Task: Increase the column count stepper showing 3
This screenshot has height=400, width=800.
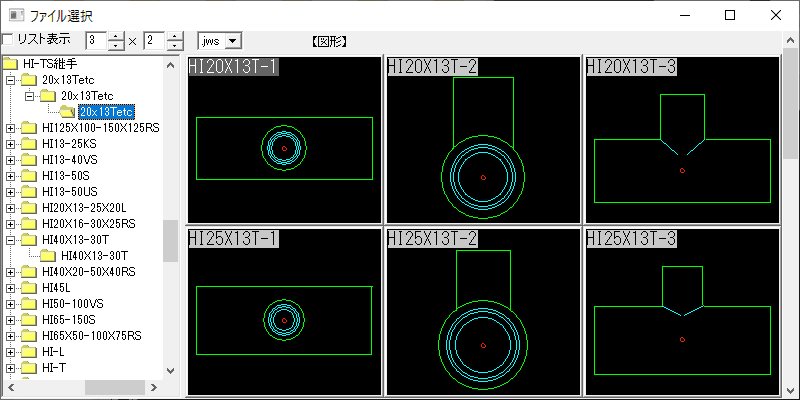Action: (117, 36)
